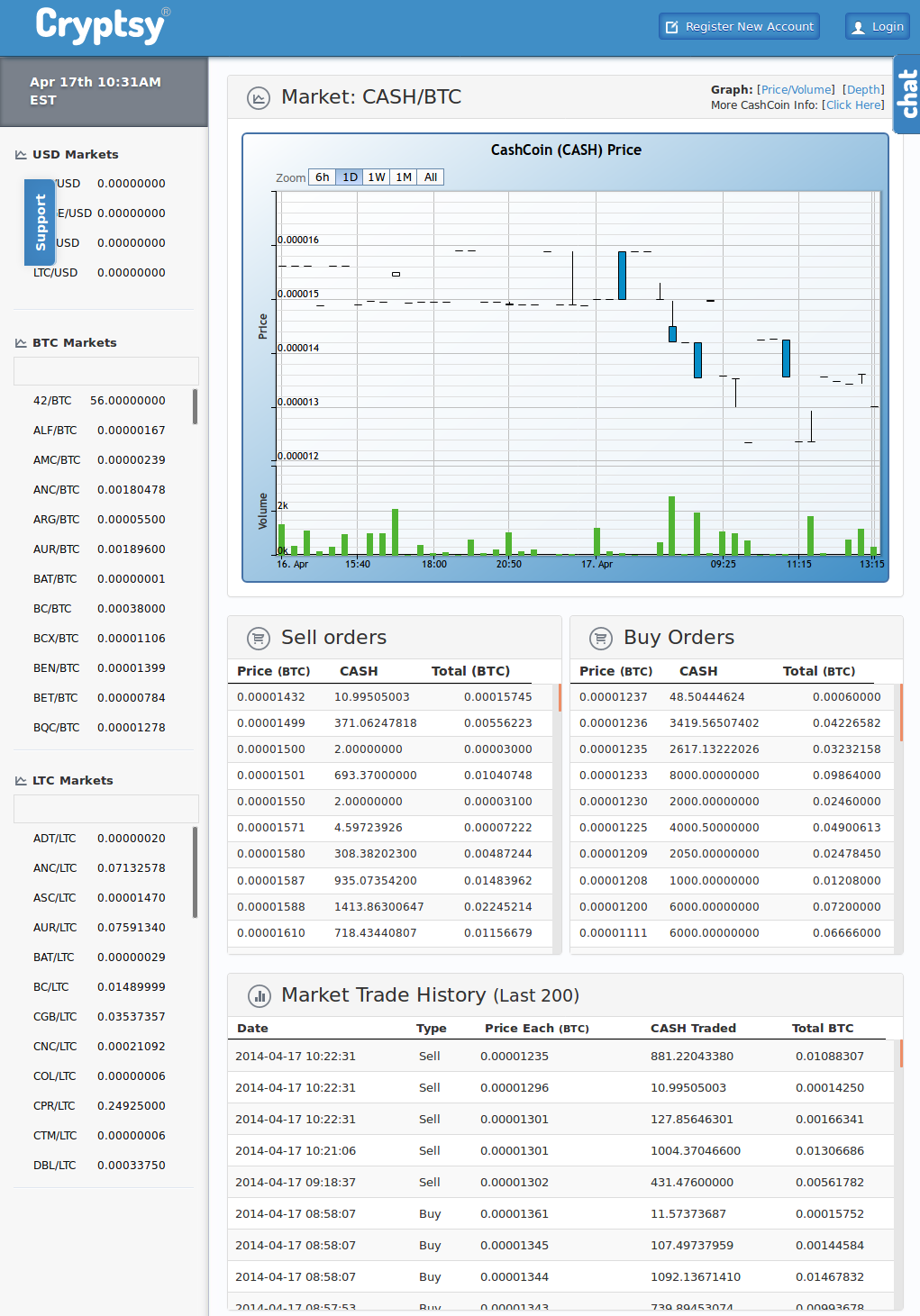
Task: Click the LTC Markets list scrollbar
Action: (195, 872)
